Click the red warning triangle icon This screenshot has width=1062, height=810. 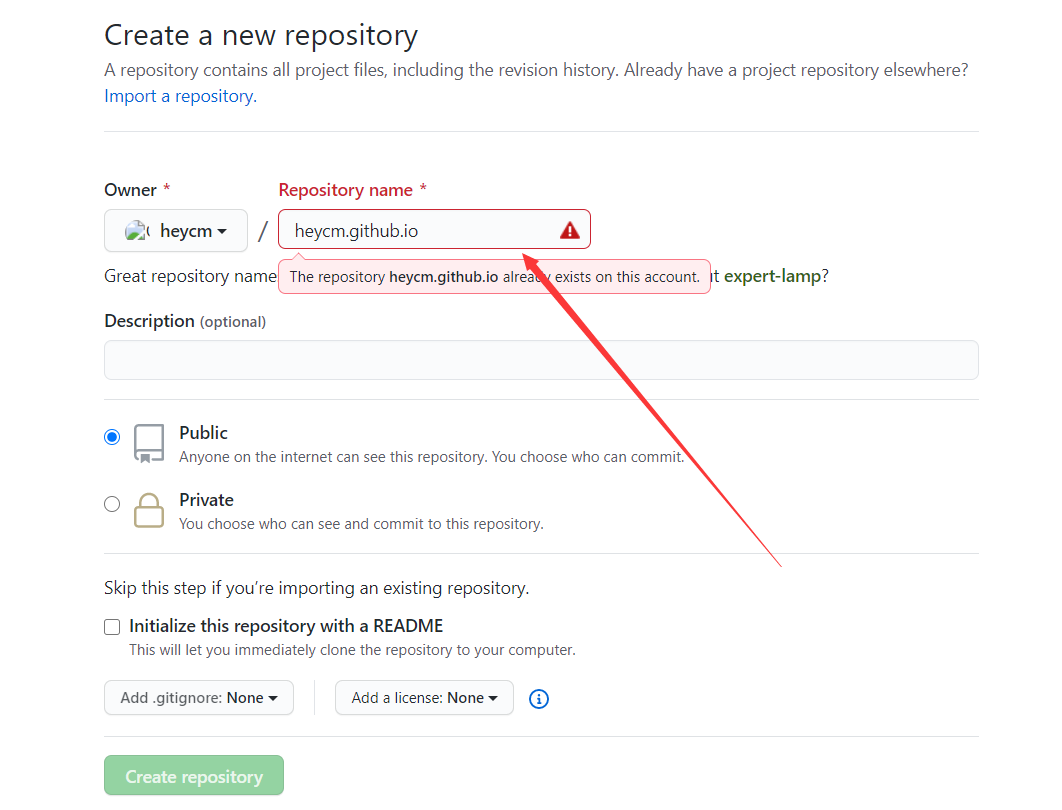click(570, 231)
